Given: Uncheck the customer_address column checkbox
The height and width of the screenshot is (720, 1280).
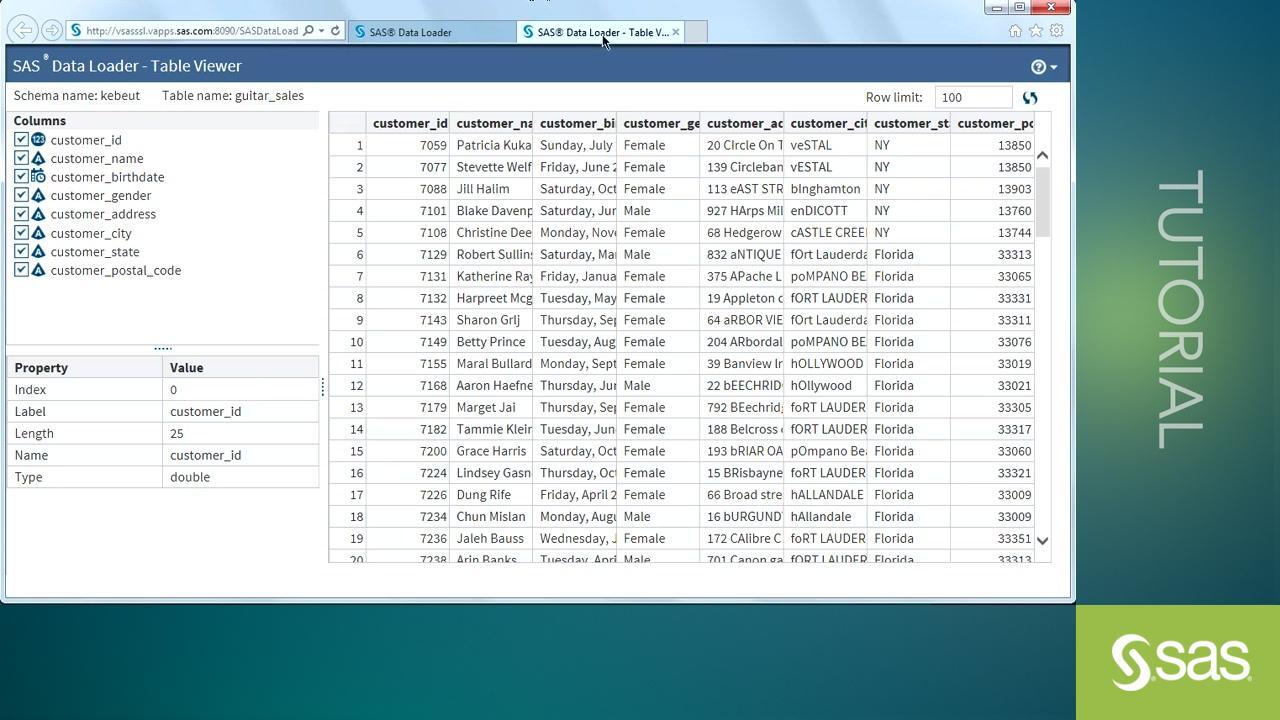Looking at the screenshot, I should [x=21, y=214].
